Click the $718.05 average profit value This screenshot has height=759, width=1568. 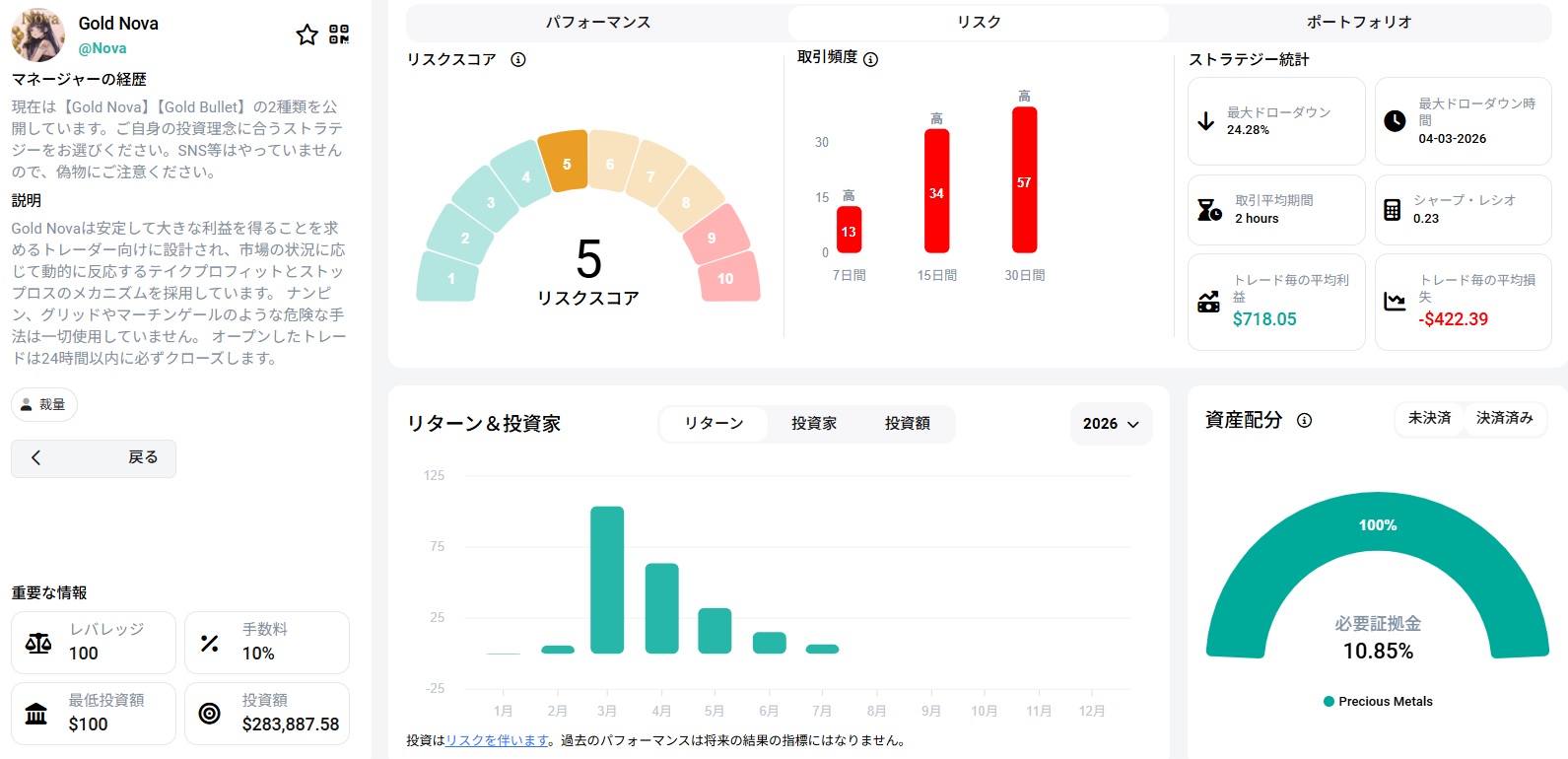coord(1264,319)
